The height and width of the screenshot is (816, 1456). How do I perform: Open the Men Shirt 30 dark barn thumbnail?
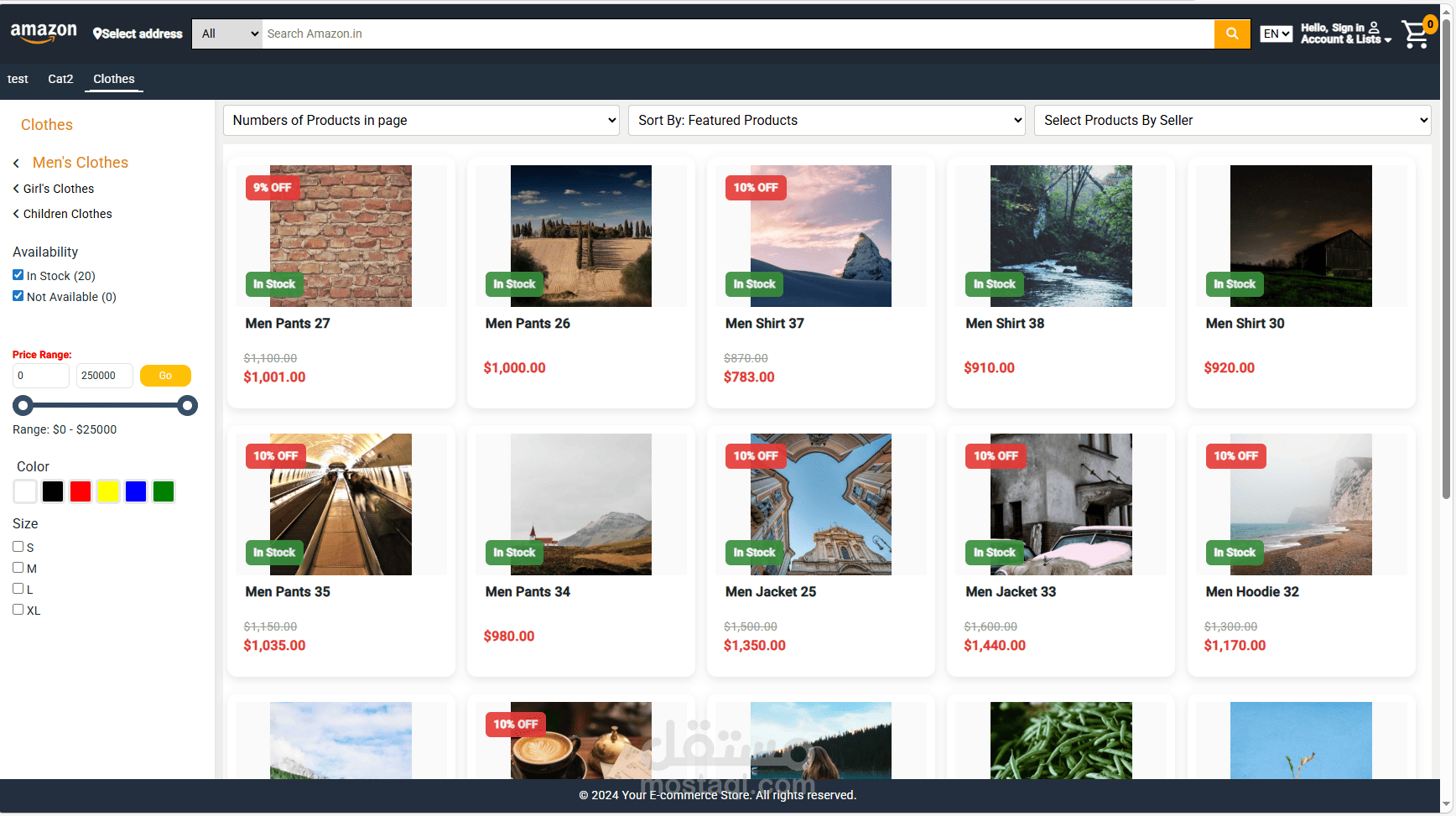1301,236
